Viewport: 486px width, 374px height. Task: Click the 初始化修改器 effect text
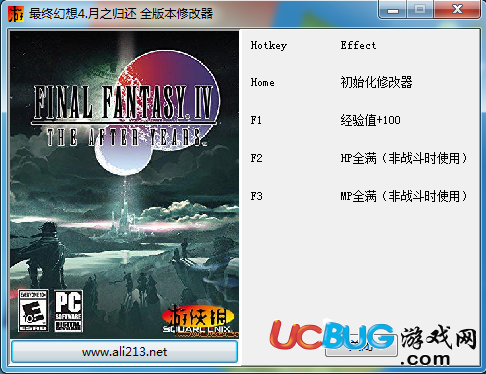click(x=376, y=82)
